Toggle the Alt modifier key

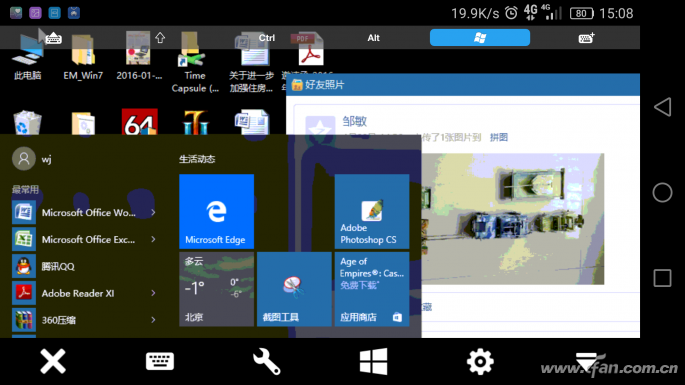pos(373,38)
